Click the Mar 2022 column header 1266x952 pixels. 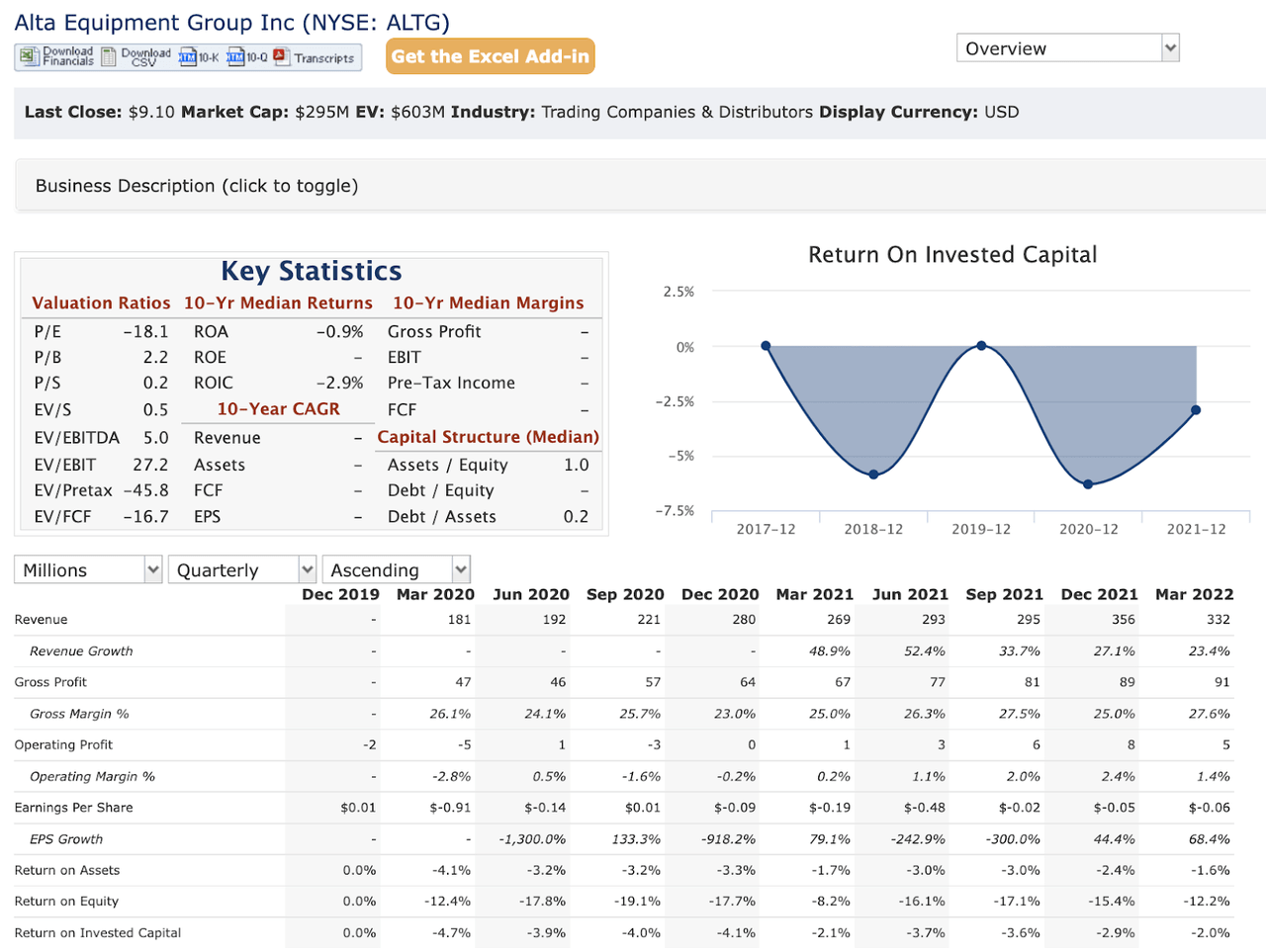[x=1195, y=594]
